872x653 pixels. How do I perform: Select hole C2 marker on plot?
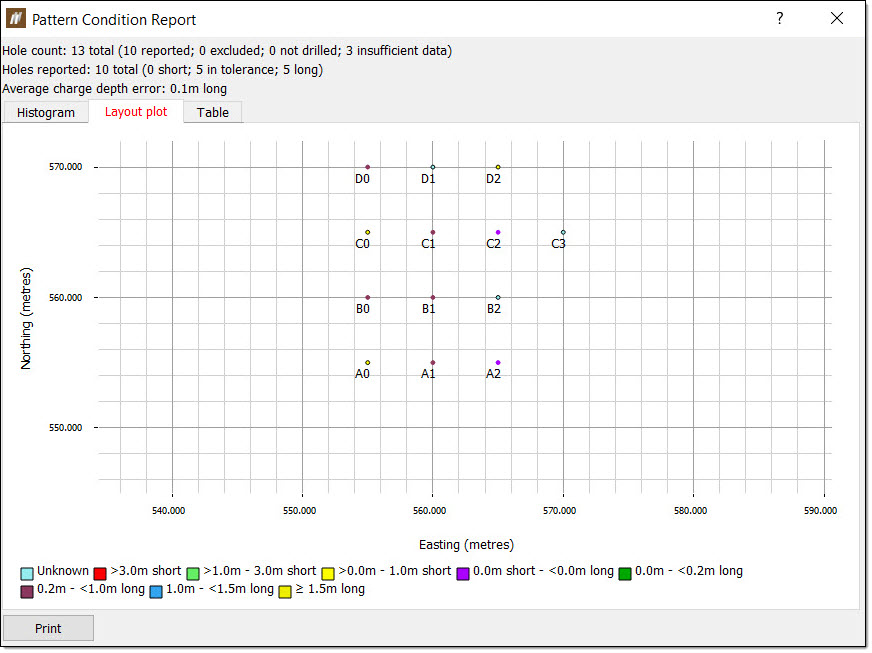[498, 232]
